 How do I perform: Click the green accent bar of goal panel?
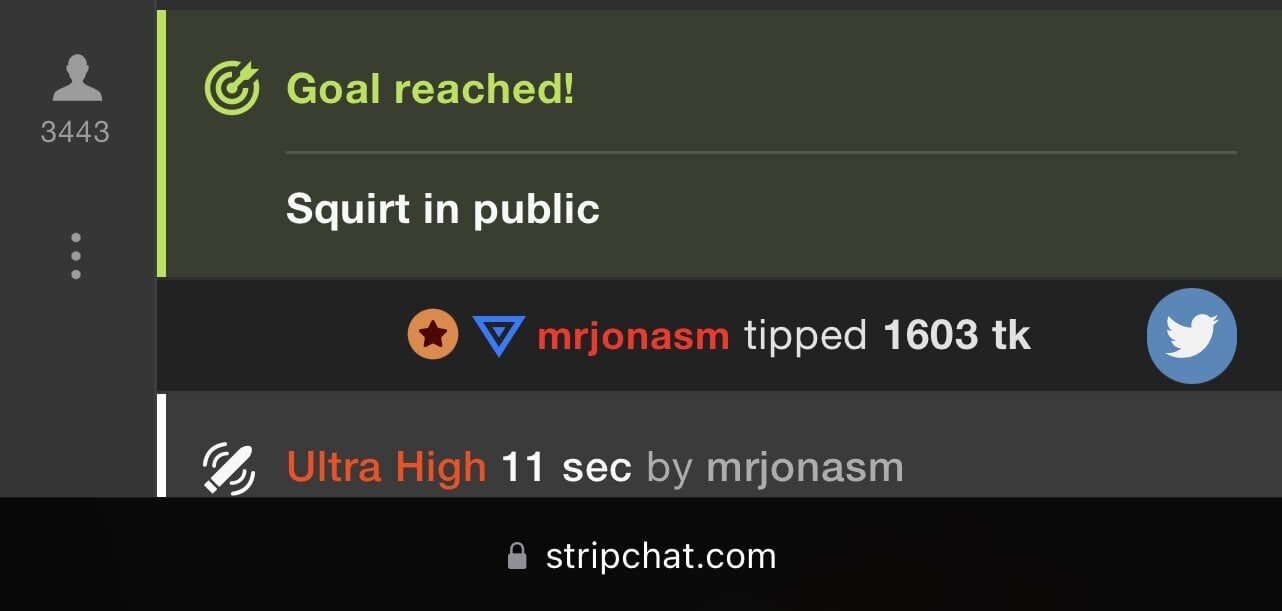[161, 143]
